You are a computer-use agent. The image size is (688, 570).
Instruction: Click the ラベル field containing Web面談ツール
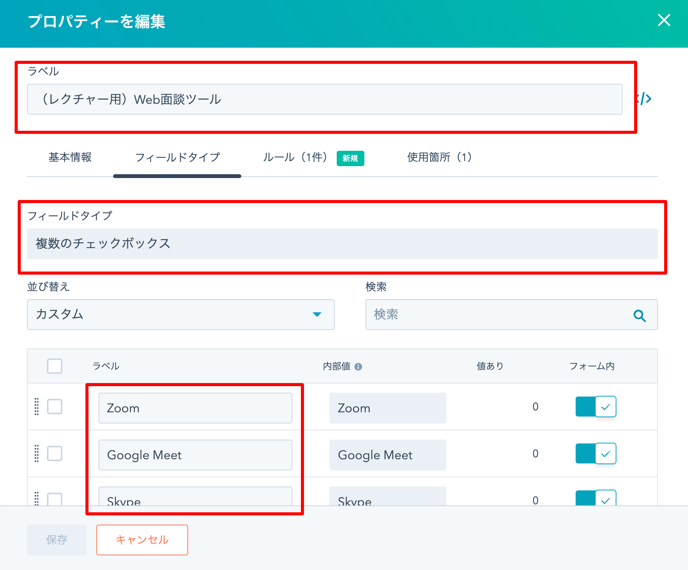tap(325, 99)
